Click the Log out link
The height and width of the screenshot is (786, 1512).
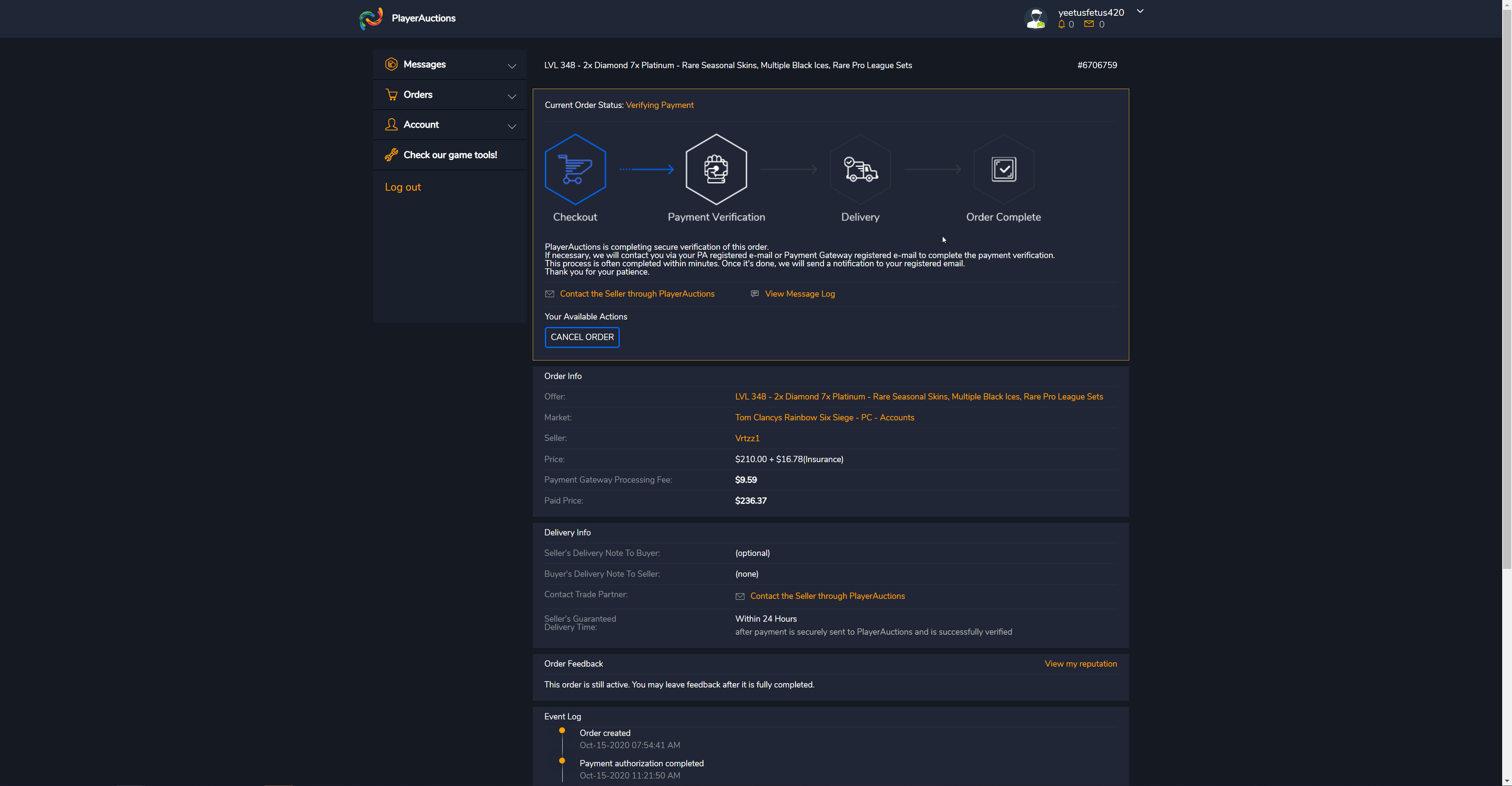tap(403, 187)
